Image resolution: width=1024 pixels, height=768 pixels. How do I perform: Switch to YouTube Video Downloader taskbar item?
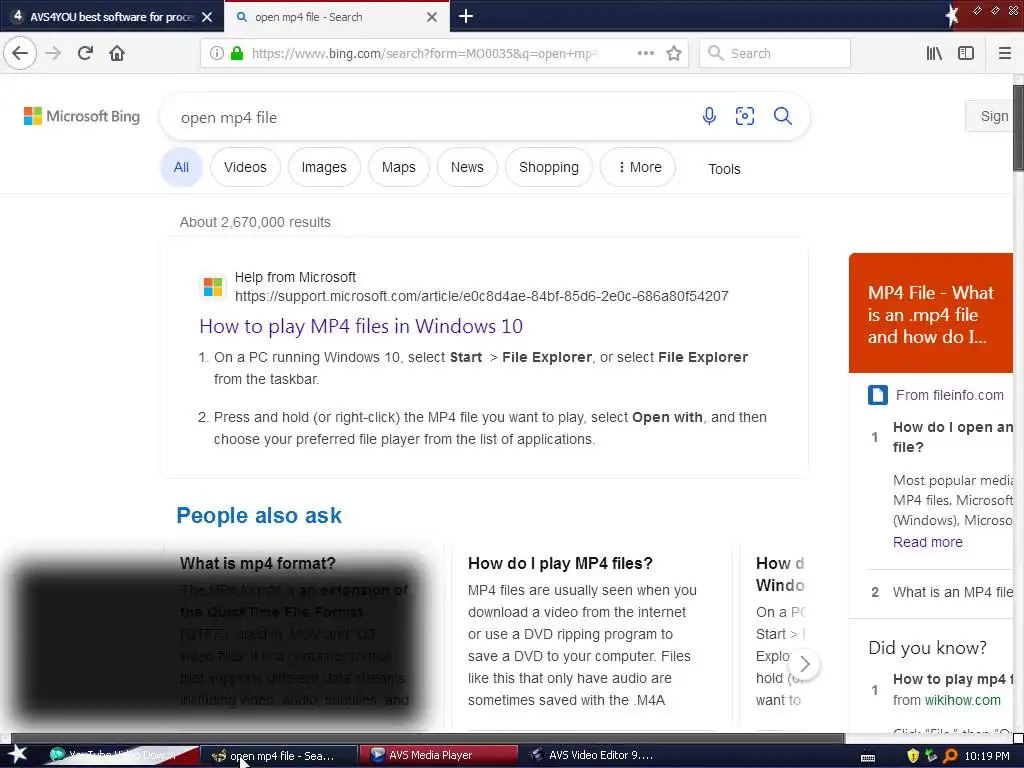(x=121, y=756)
